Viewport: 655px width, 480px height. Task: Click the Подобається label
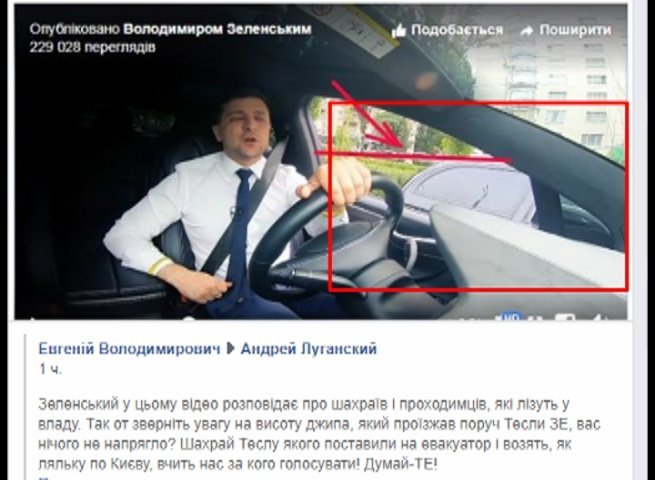(x=457, y=30)
